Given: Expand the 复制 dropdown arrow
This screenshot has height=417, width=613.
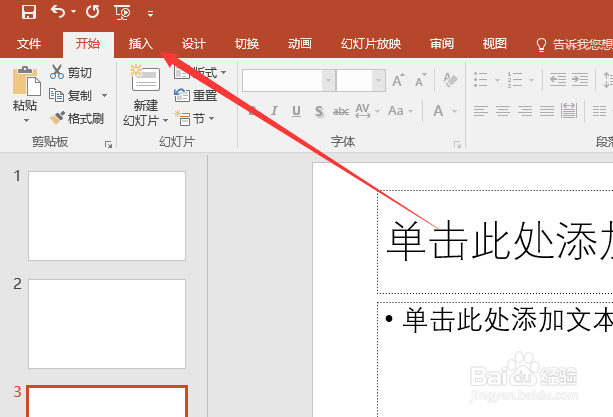Looking at the screenshot, I should 104,95.
